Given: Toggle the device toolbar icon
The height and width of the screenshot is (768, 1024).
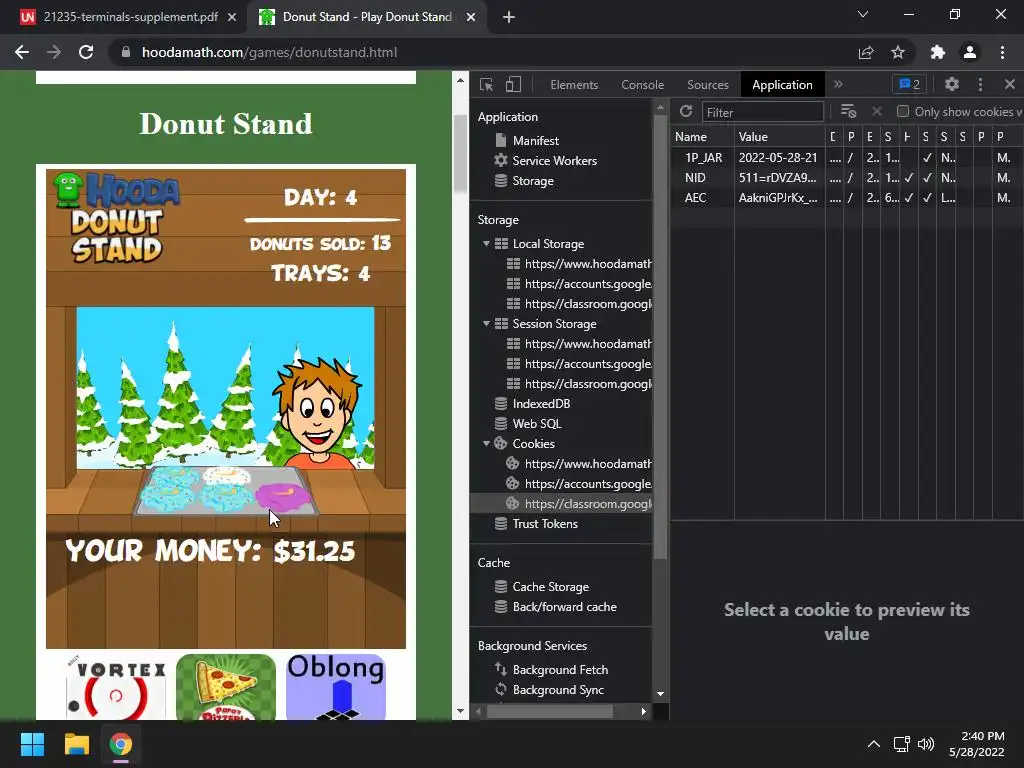Looking at the screenshot, I should (x=513, y=84).
